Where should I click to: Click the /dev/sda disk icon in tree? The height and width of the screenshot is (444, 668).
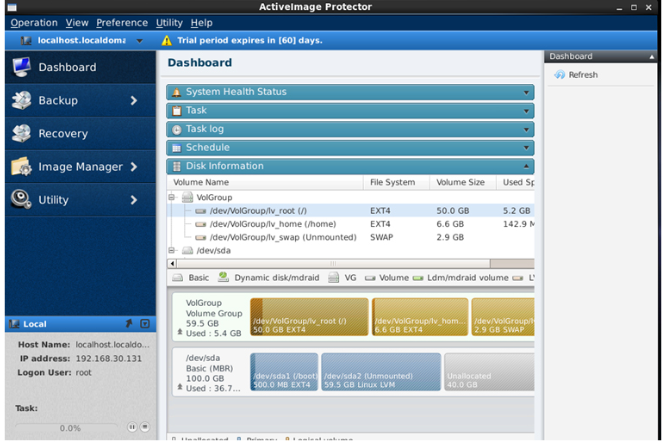pos(187,251)
